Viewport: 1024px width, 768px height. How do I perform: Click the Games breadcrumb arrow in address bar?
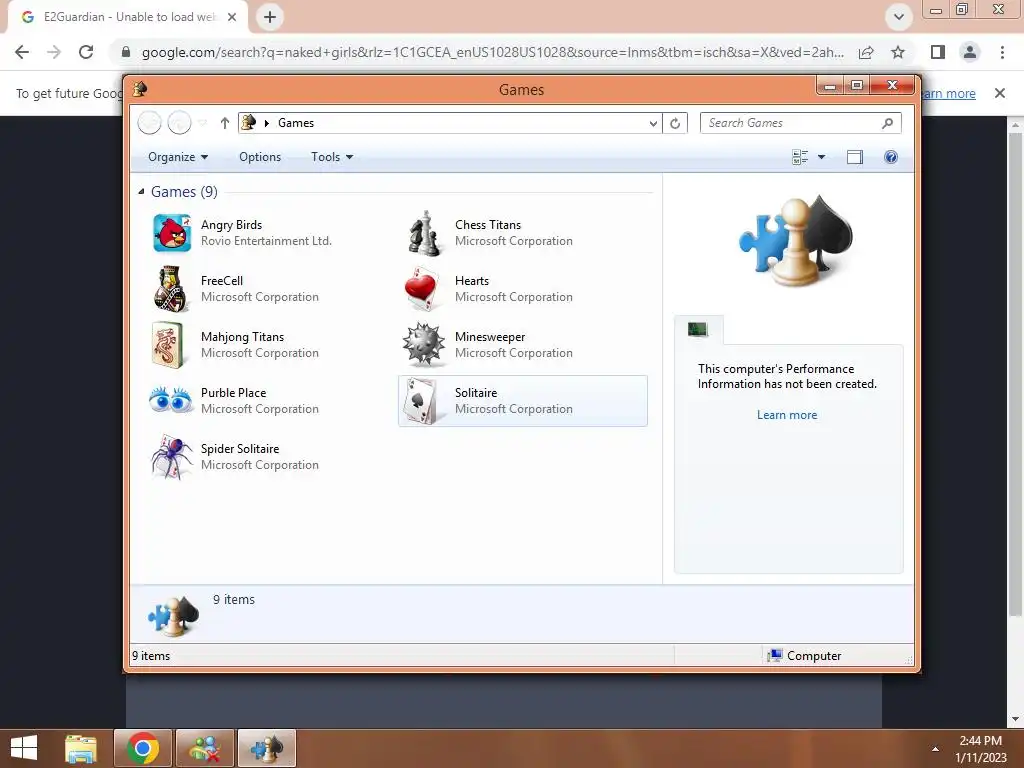click(x=266, y=123)
